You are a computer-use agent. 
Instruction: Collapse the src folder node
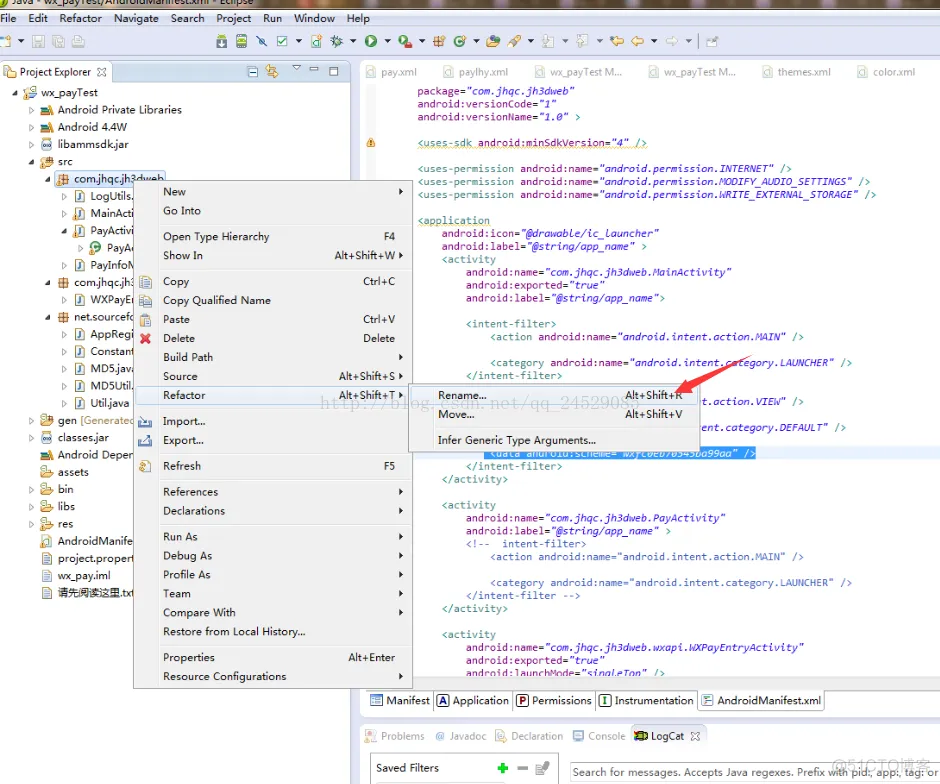[31, 162]
